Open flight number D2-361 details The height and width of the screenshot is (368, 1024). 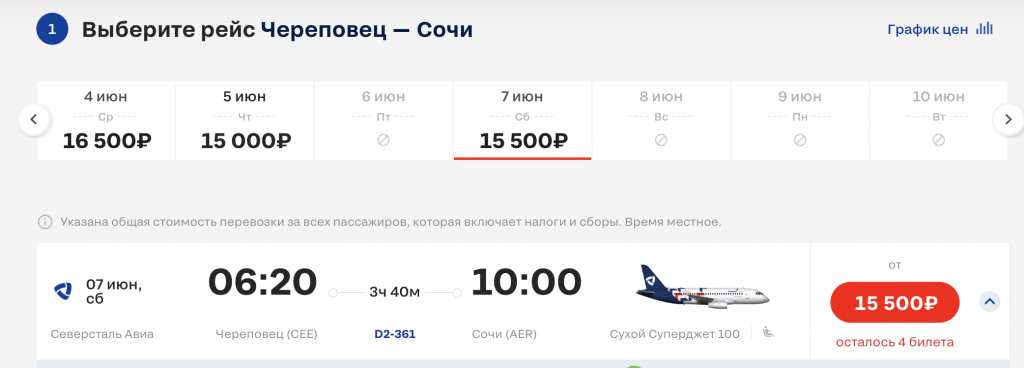(x=394, y=334)
